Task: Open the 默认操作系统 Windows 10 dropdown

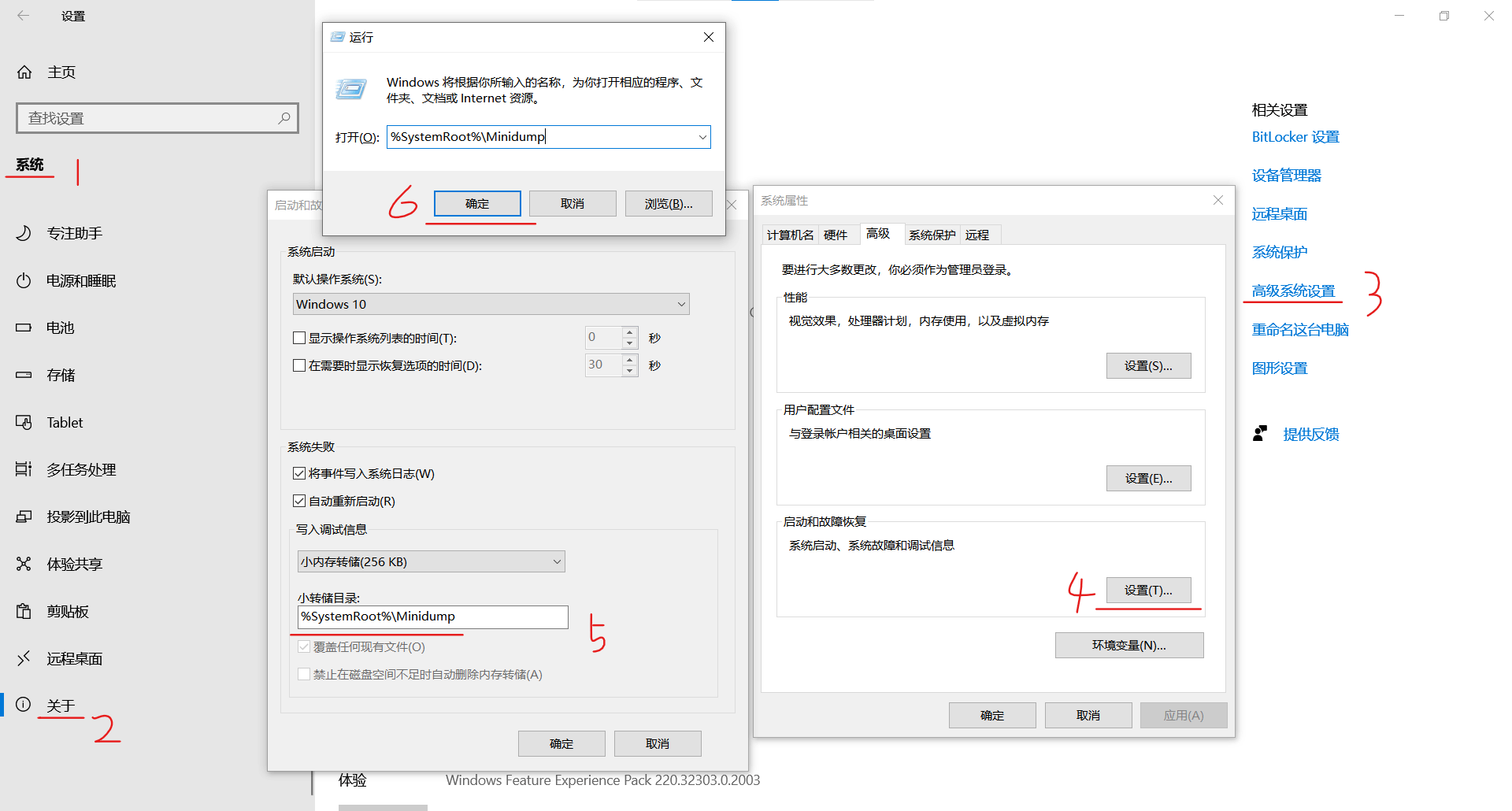Action: coord(491,304)
